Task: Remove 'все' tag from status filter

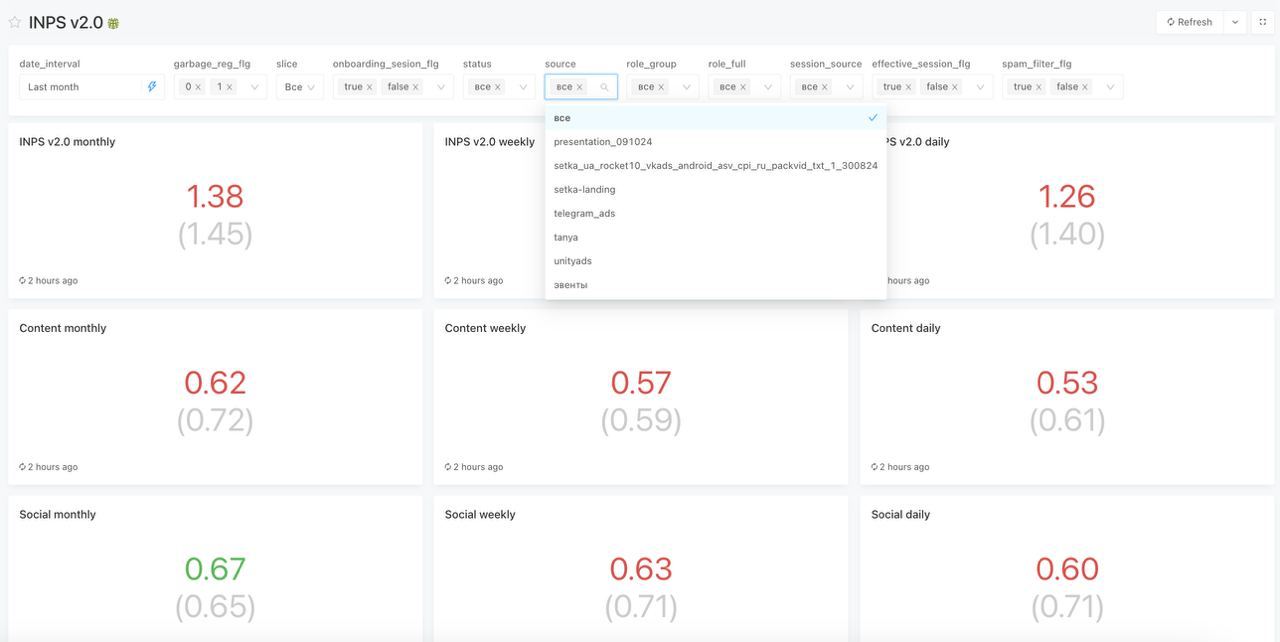Action: 498,87
